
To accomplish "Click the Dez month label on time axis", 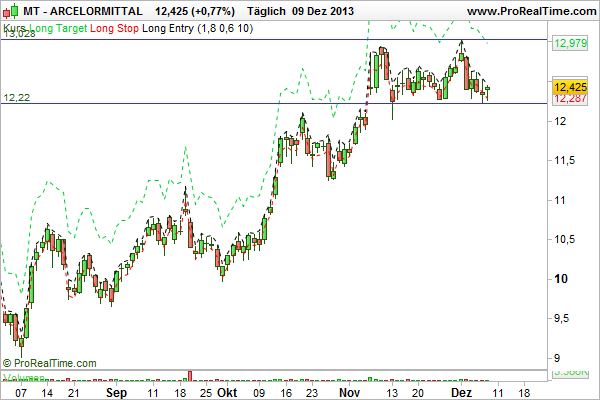I will (461, 393).
